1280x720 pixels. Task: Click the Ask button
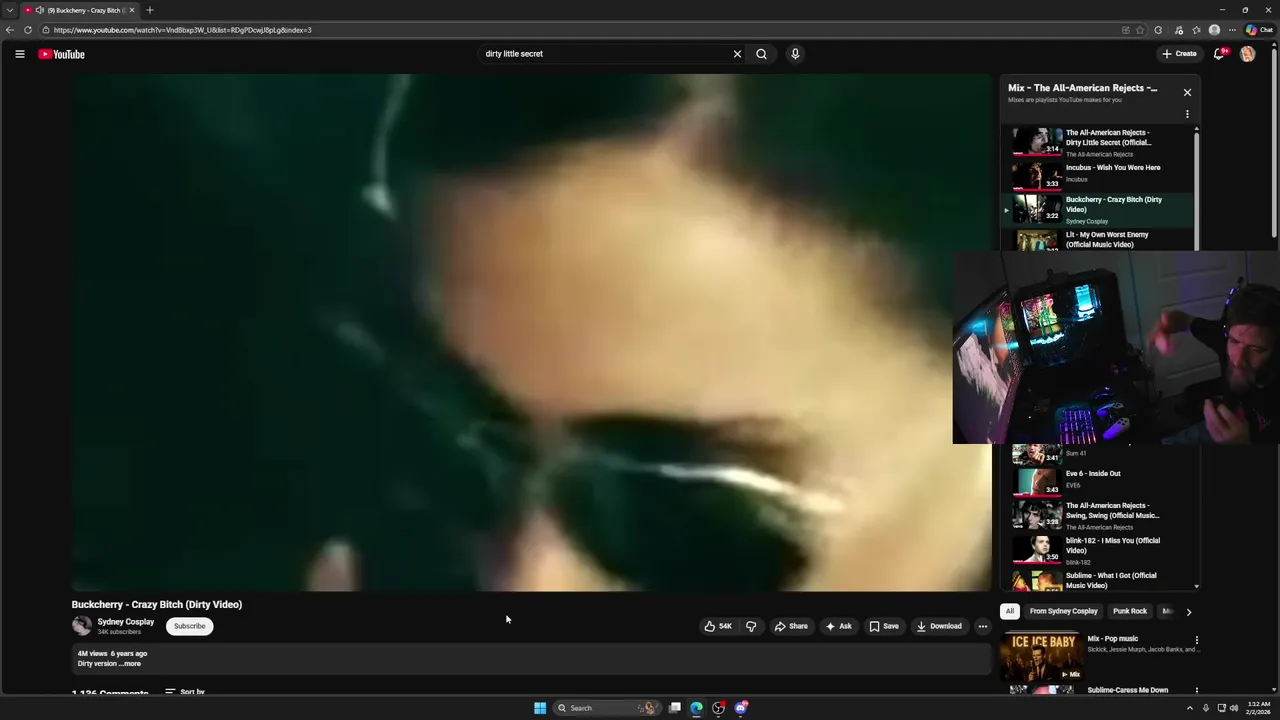838,626
